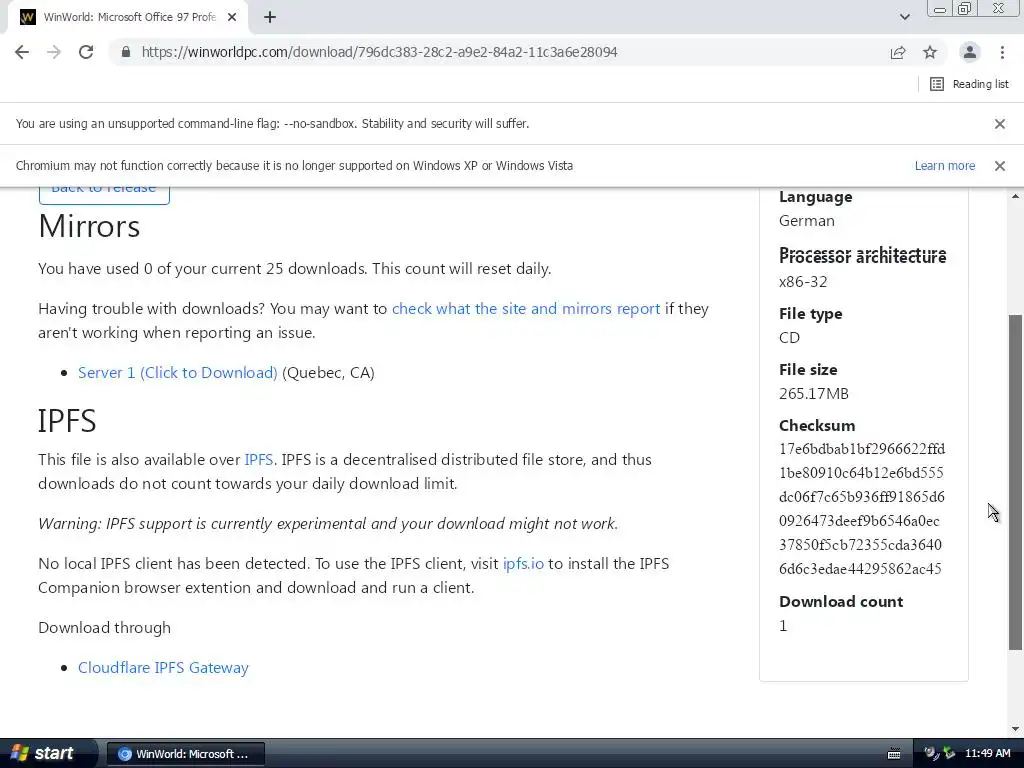1024x768 pixels.
Task: Minimize the Chromium window
Action: coord(940,9)
